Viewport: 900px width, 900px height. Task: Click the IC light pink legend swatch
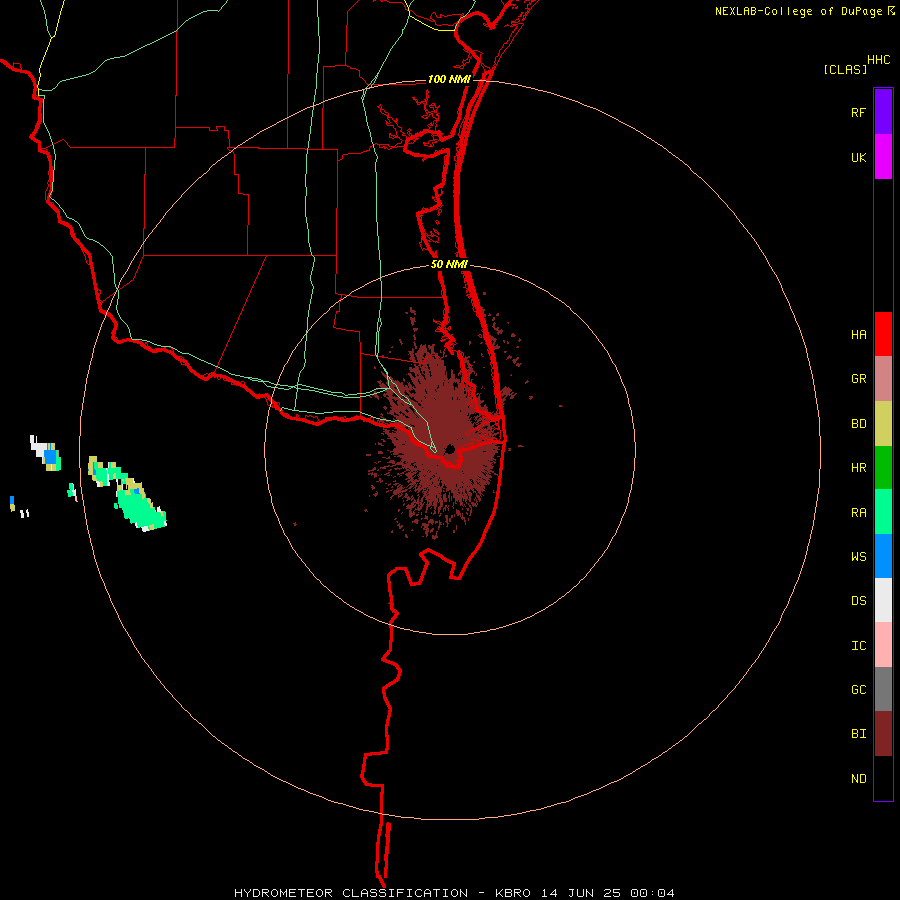[x=883, y=645]
